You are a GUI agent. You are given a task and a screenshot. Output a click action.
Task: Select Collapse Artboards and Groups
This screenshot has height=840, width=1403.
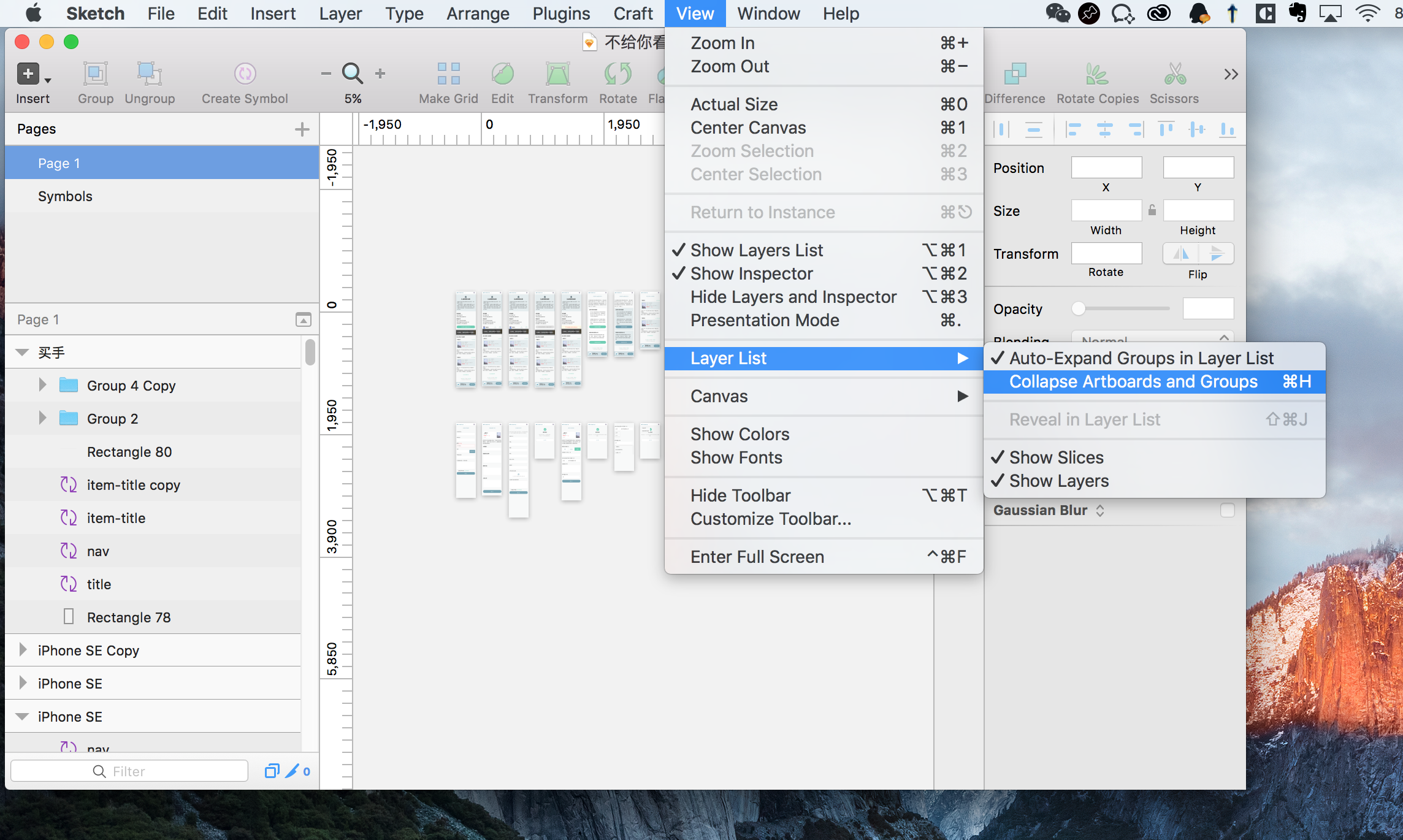click(1133, 381)
